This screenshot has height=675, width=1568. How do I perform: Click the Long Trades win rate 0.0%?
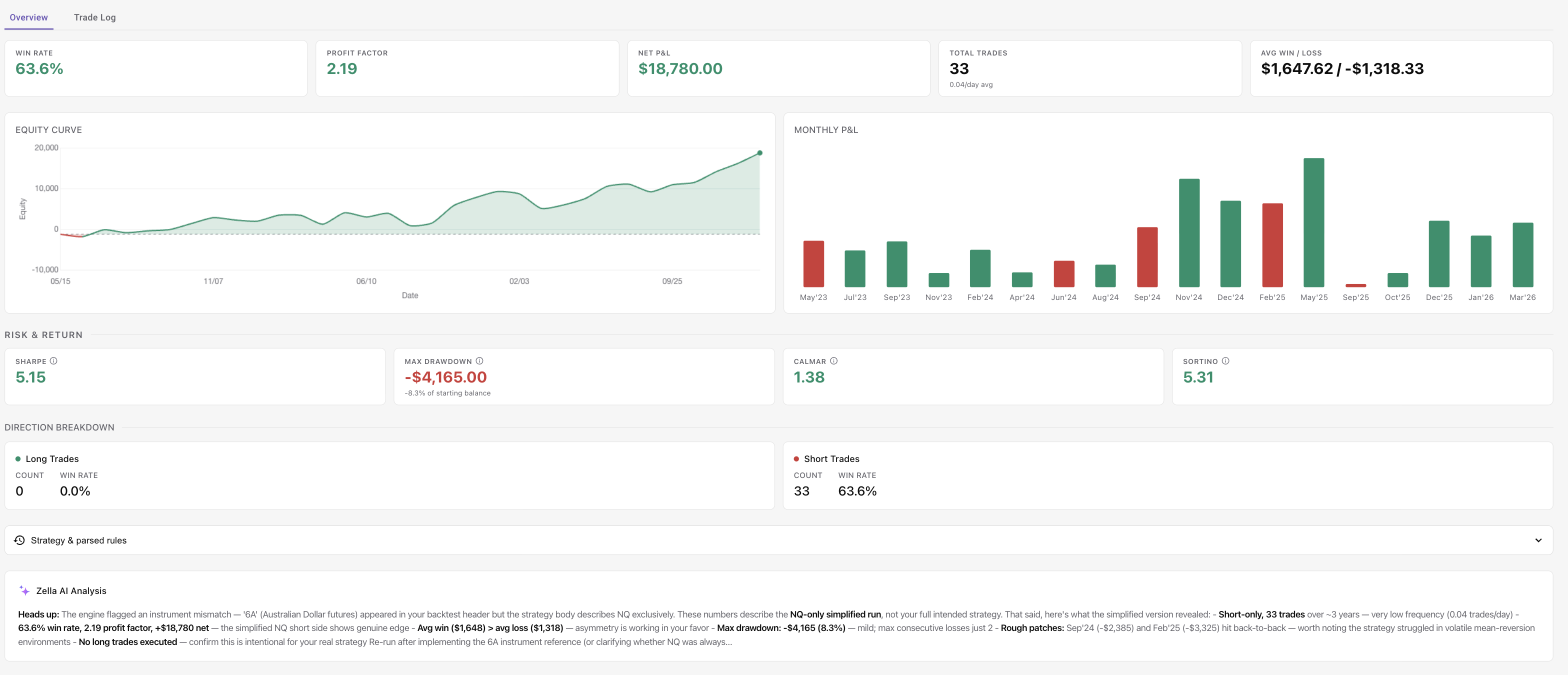click(x=75, y=491)
